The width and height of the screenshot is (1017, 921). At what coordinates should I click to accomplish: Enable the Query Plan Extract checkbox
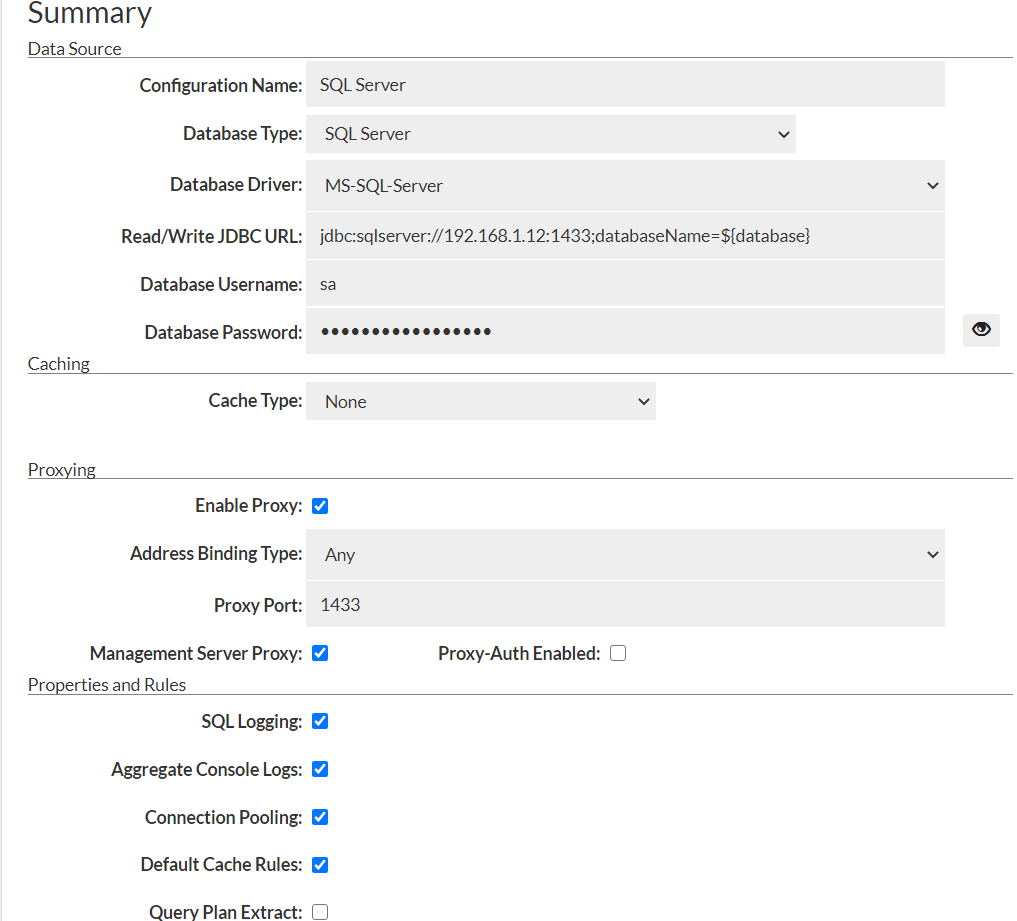pos(320,912)
